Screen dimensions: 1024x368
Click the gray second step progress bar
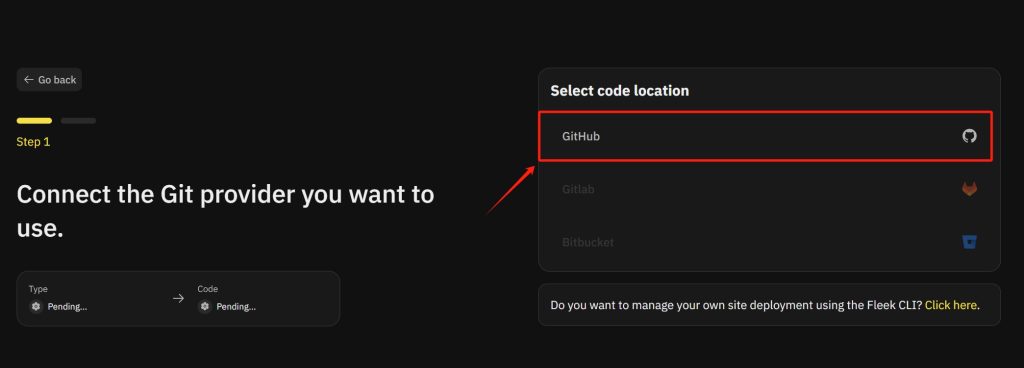[78, 121]
